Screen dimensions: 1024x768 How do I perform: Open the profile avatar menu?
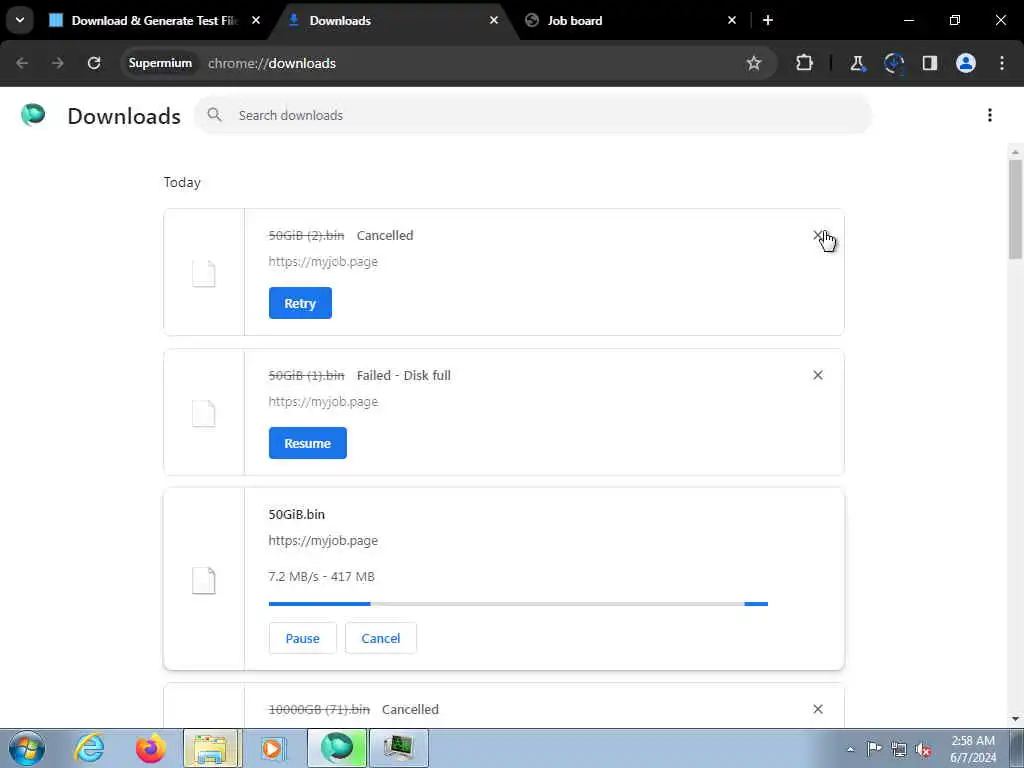[966, 63]
